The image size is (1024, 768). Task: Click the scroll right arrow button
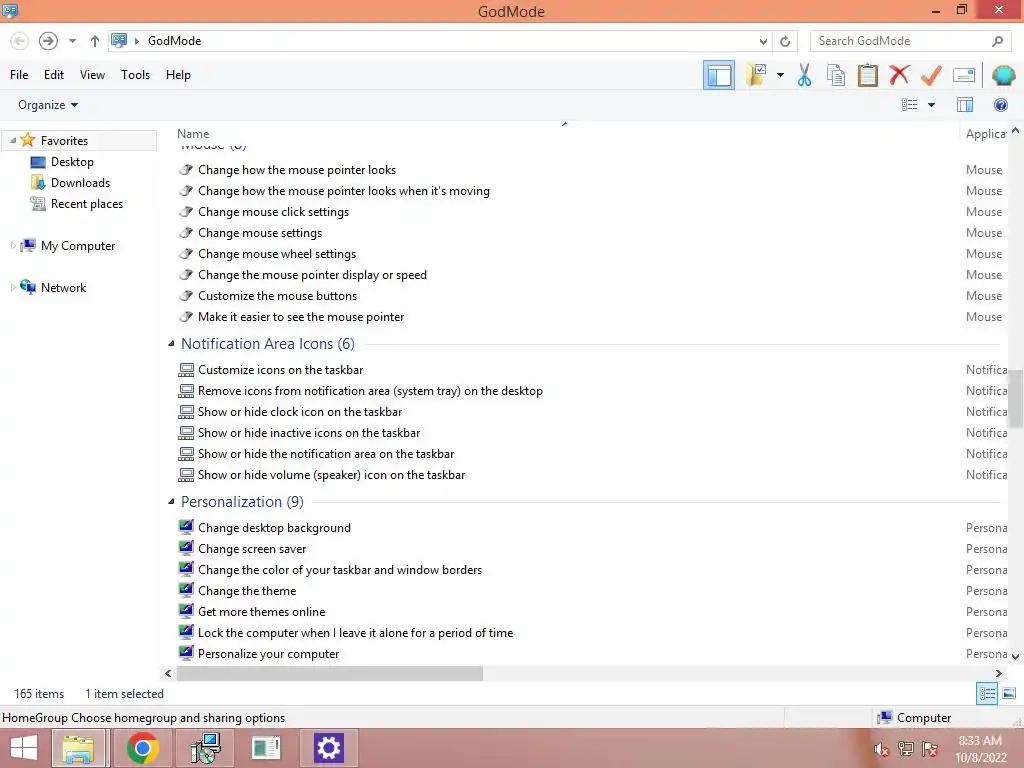pos(999,673)
